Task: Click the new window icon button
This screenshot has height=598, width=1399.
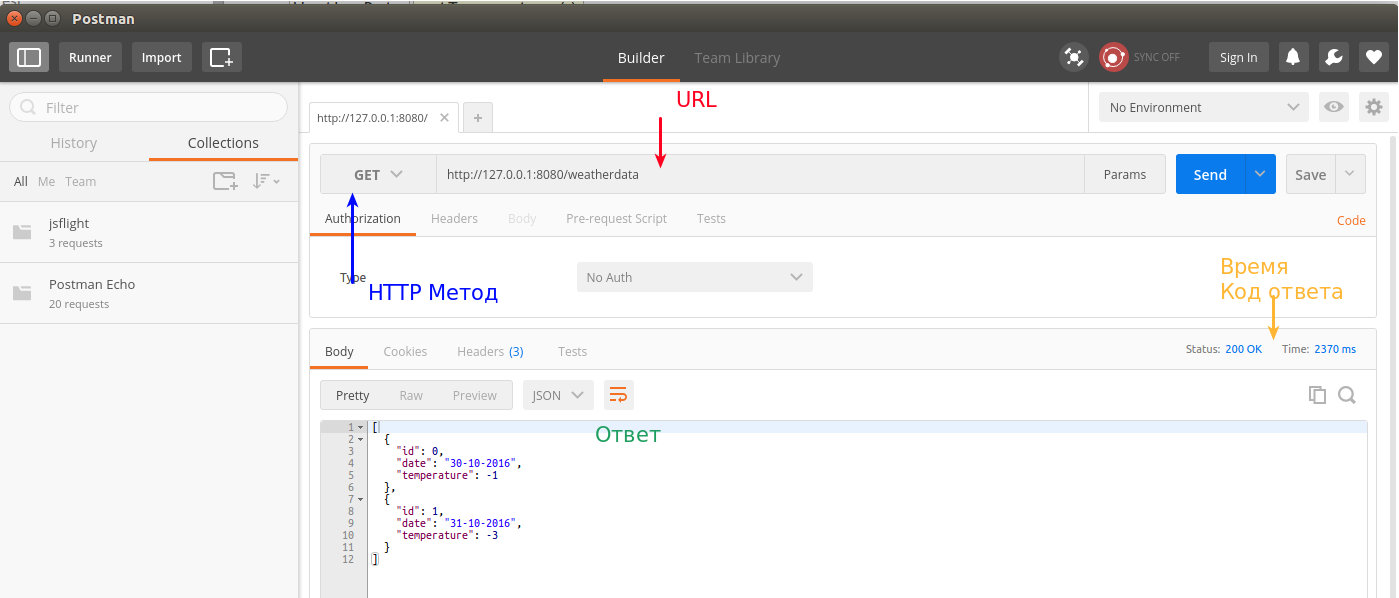Action: pyautogui.click(x=221, y=58)
